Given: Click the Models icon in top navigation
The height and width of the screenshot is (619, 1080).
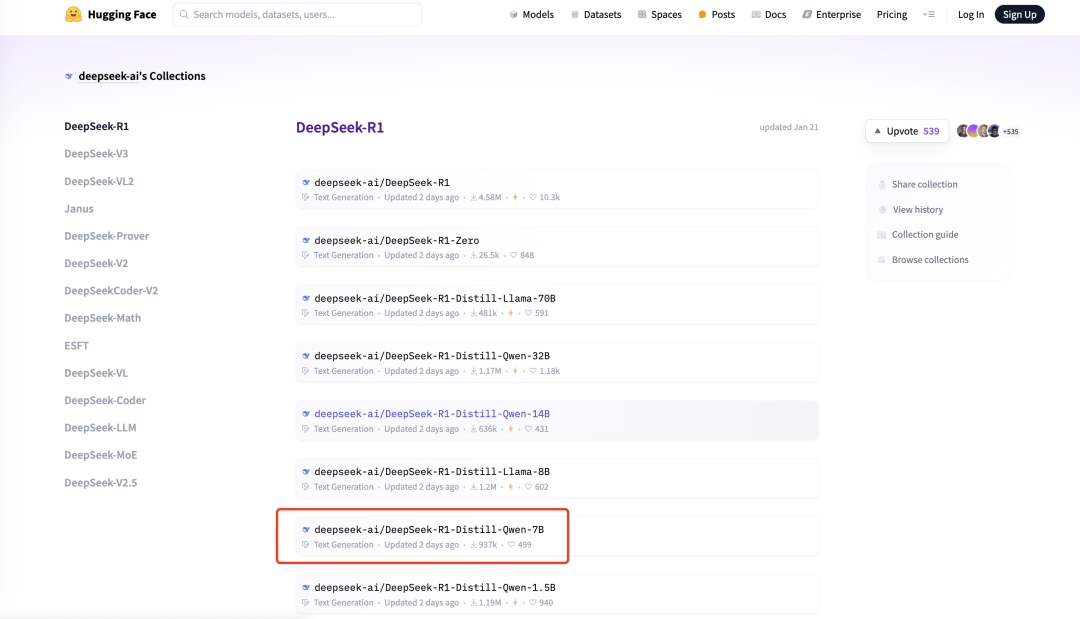Looking at the screenshot, I should pyautogui.click(x=513, y=14).
